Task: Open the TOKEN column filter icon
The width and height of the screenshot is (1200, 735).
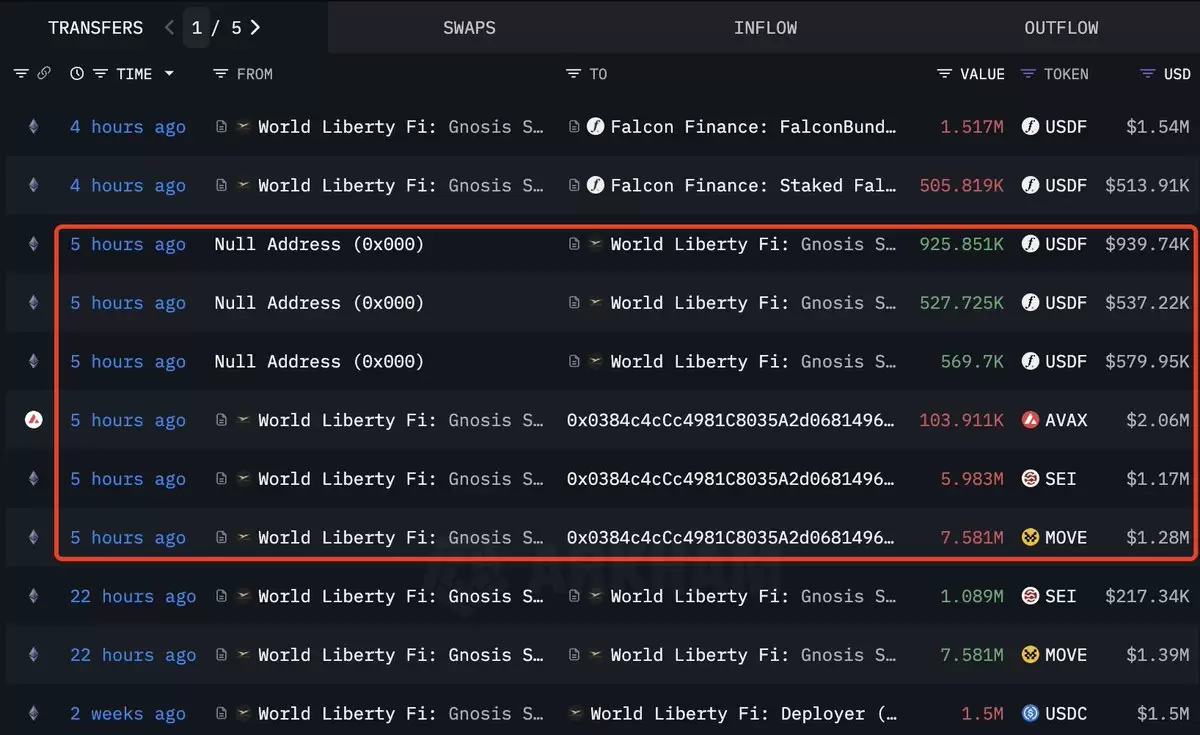Action: coord(1028,74)
